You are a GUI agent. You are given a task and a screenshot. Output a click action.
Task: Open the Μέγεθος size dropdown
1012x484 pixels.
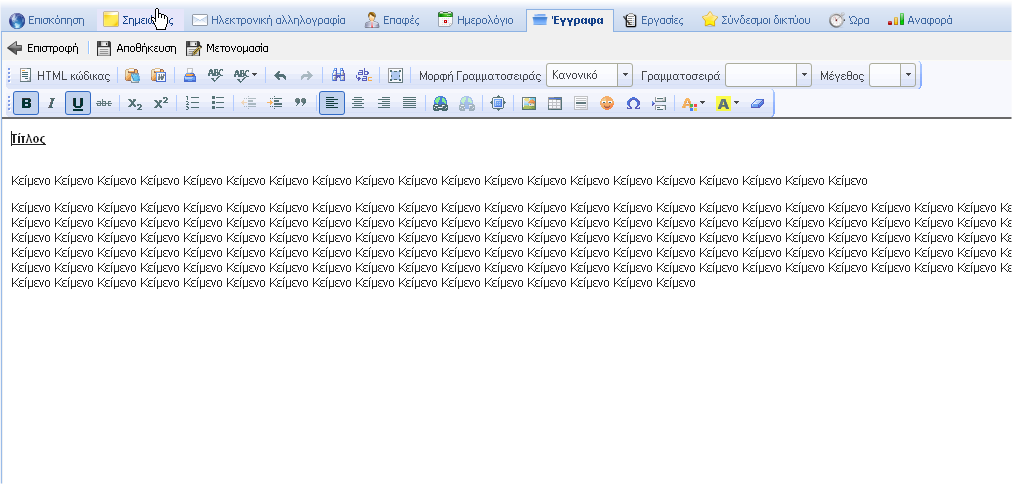tap(907, 76)
